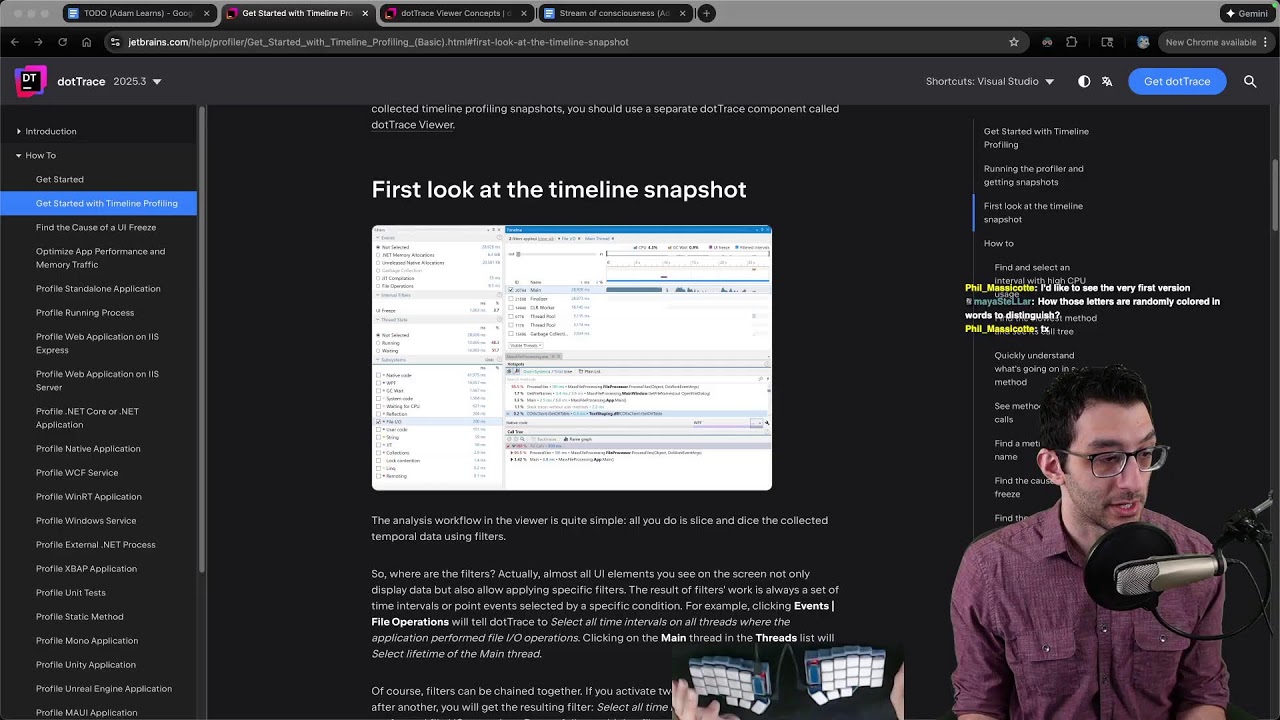Reload the current page
1280x720 pixels.
(62, 42)
